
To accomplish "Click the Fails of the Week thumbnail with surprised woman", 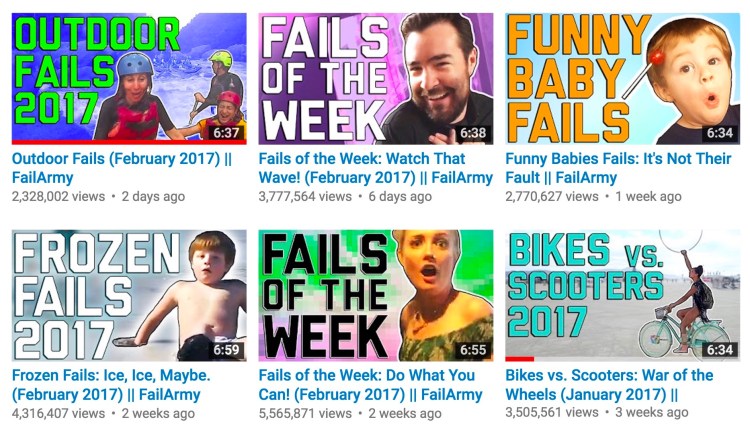I will click(376, 295).
